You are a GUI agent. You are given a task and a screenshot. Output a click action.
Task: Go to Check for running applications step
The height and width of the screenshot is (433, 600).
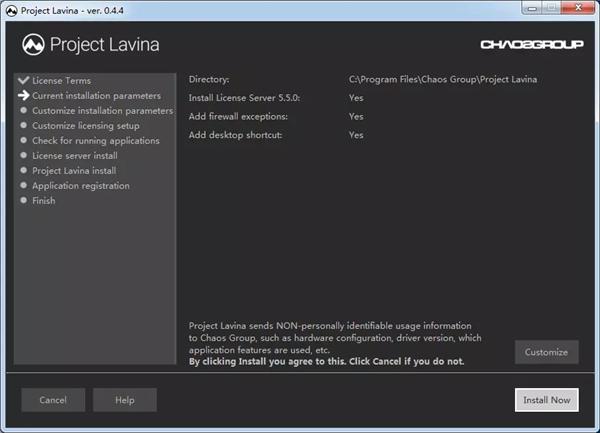(x=96, y=141)
